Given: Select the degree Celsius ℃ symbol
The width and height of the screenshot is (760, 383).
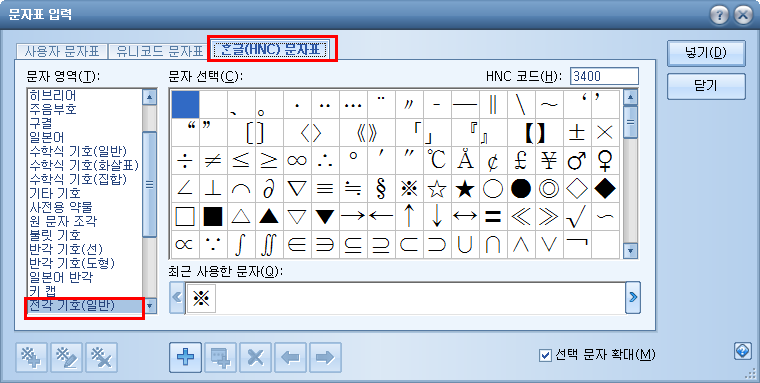Looking at the screenshot, I should click(x=437, y=161).
